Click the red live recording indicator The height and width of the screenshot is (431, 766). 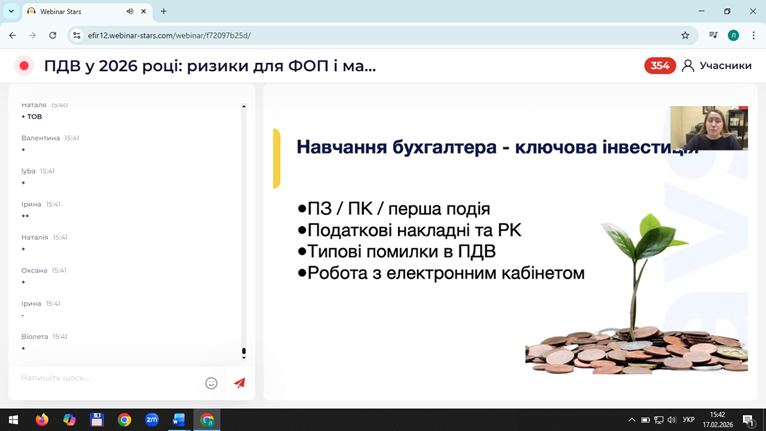[x=24, y=66]
